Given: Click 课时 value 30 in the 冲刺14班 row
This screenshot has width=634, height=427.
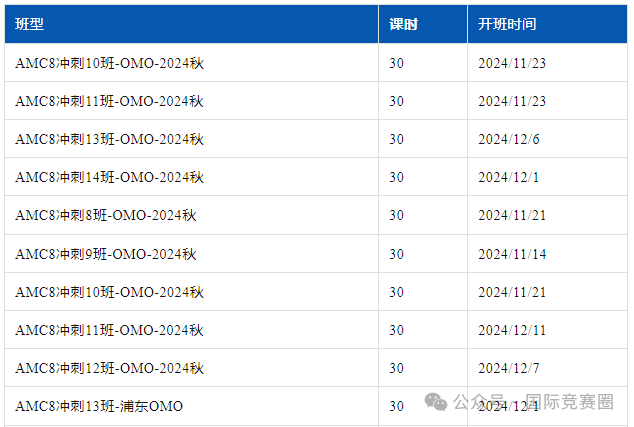Looking at the screenshot, I should pyautogui.click(x=396, y=177).
